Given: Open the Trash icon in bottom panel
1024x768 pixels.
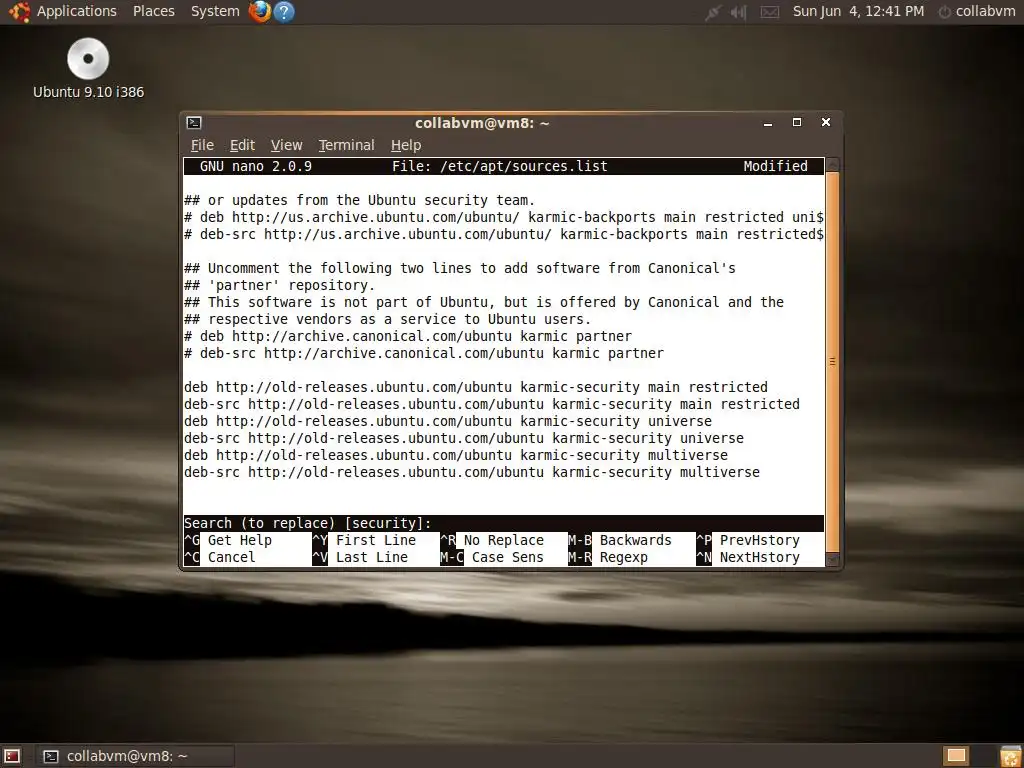Looking at the screenshot, I should (x=1010, y=756).
